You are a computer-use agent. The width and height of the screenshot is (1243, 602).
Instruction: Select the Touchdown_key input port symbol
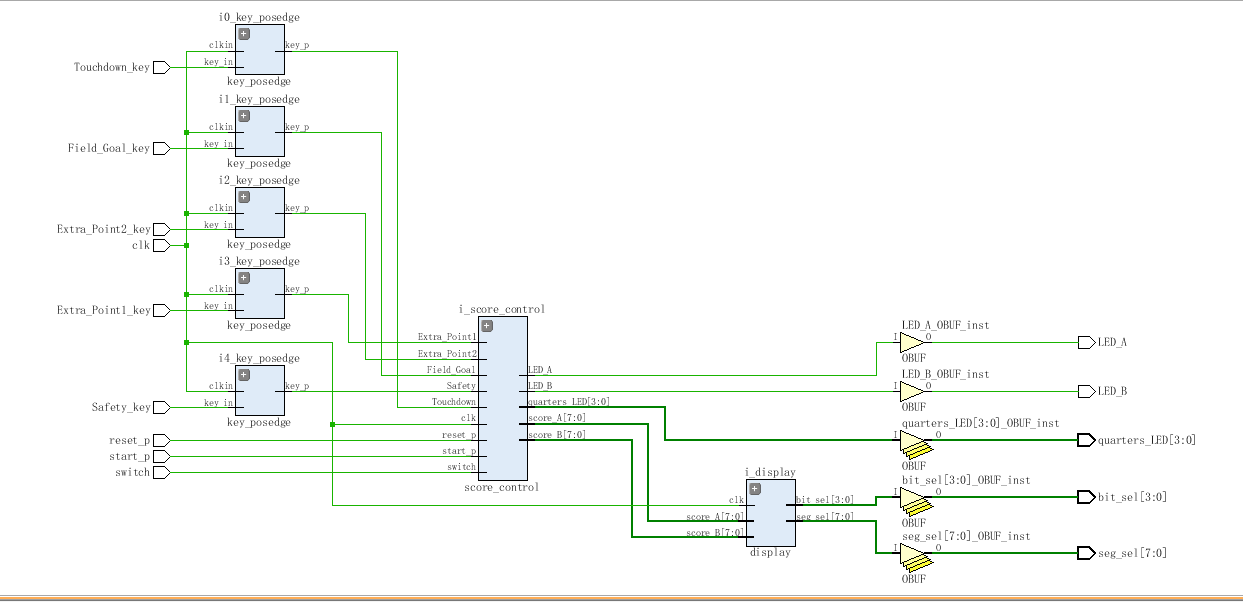pyautogui.click(x=161, y=67)
